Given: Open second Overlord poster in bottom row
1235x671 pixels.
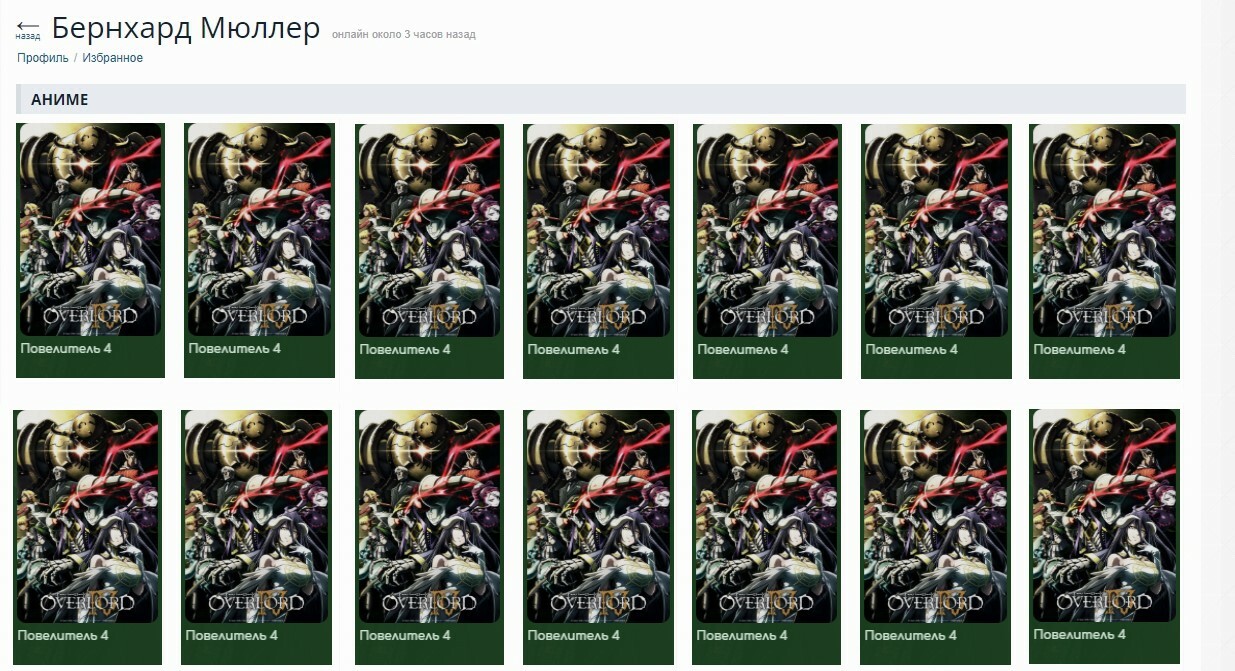Looking at the screenshot, I should click(256, 516).
